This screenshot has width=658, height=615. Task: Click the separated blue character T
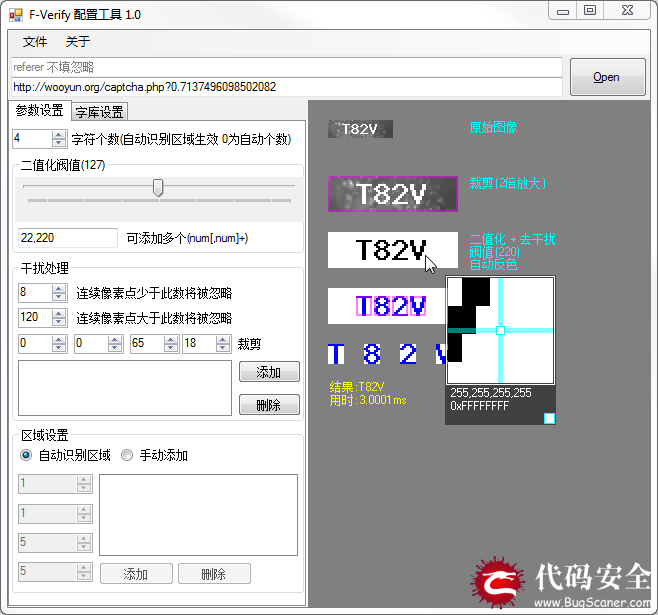336,354
